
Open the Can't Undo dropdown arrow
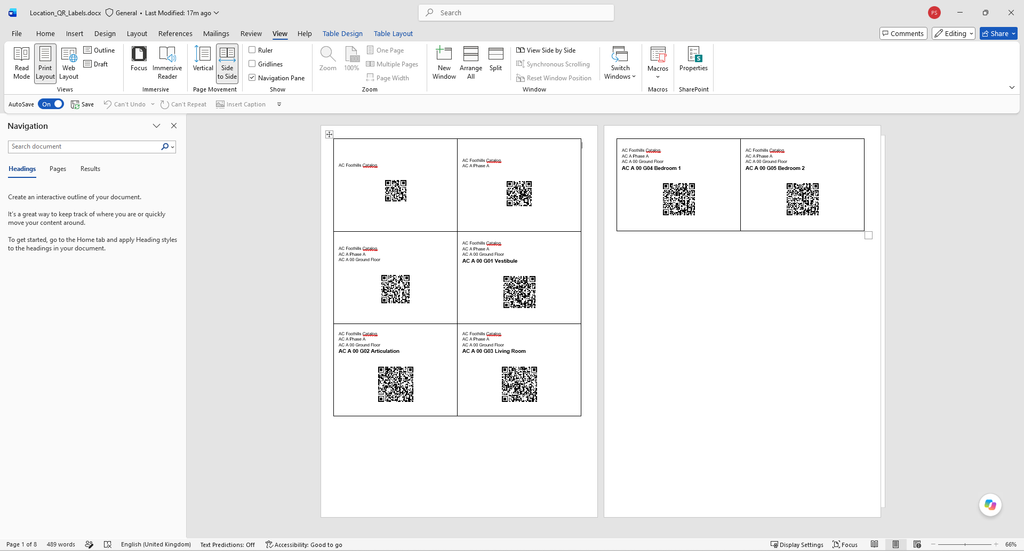(153, 104)
